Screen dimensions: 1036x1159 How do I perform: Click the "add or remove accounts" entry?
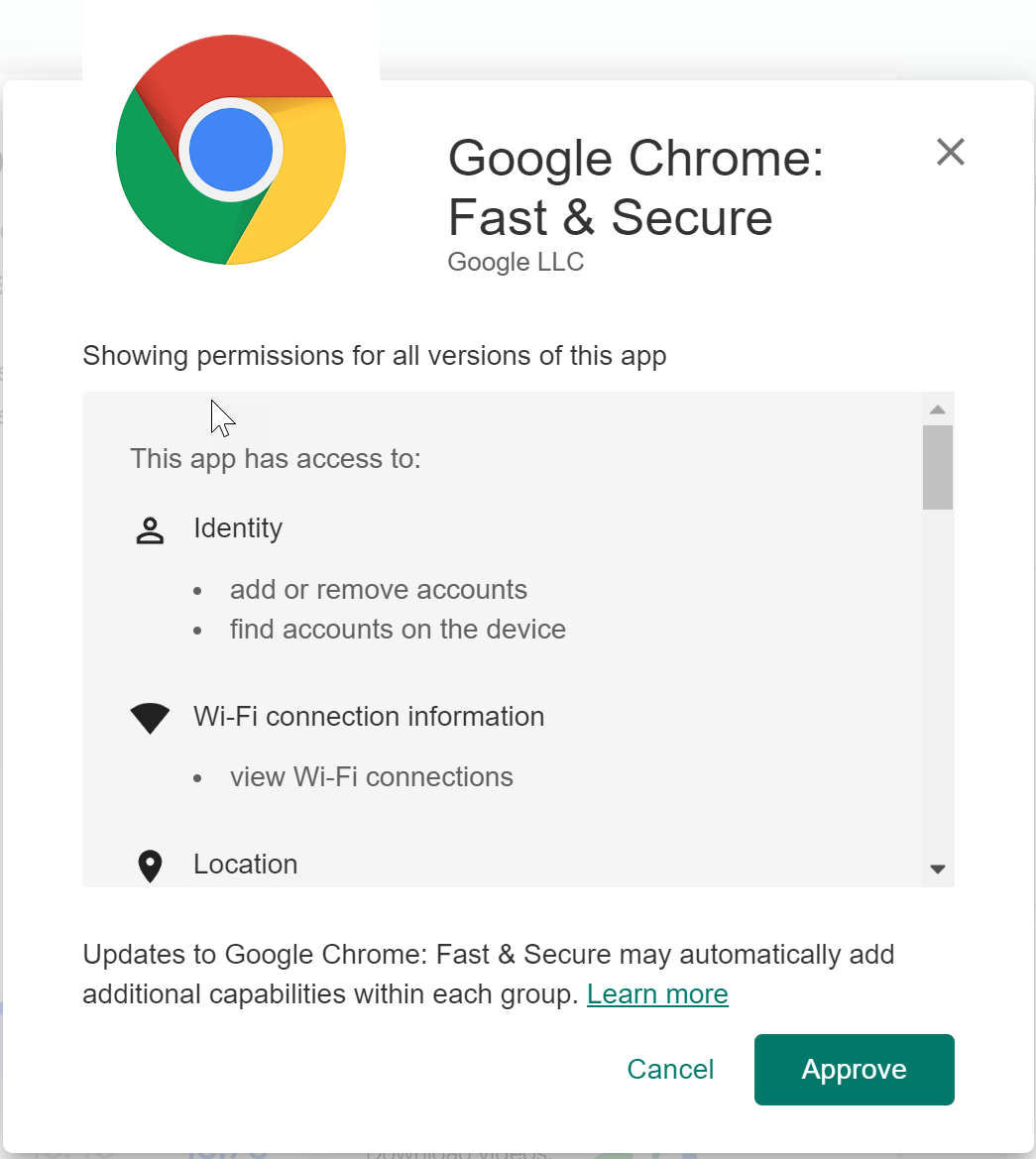click(378, 590)
